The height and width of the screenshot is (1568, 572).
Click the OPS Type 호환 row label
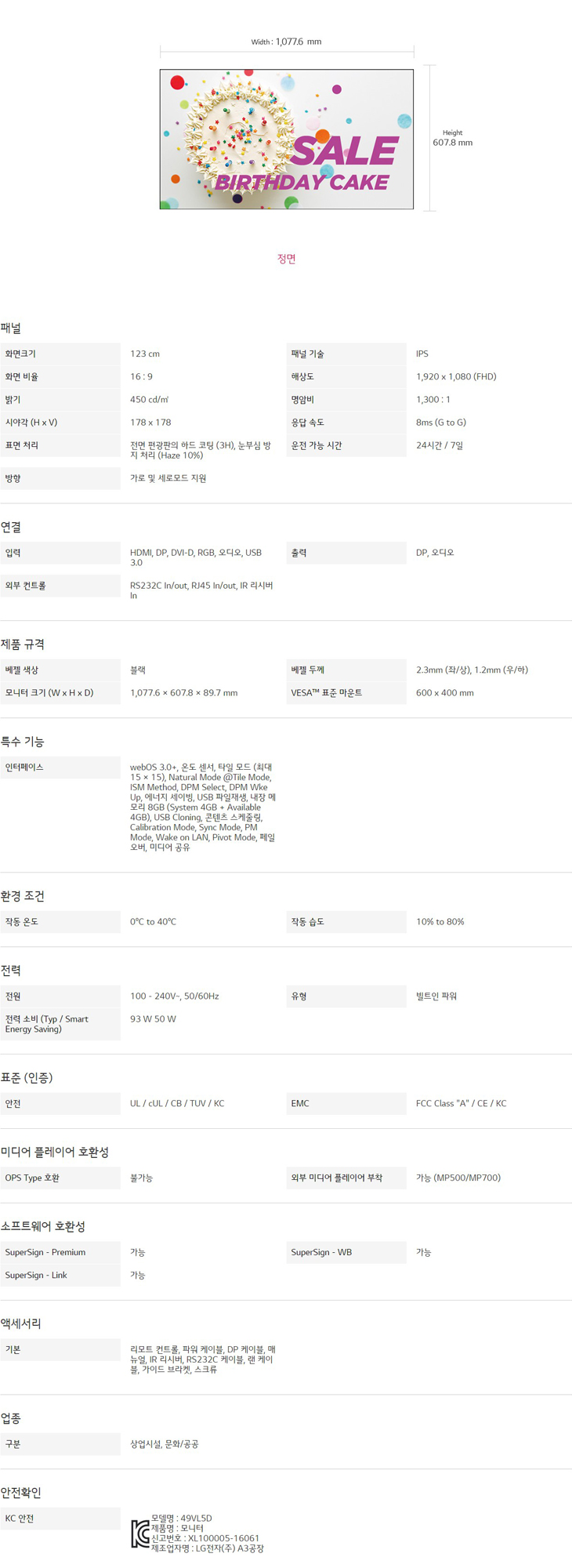[32, 1178]
